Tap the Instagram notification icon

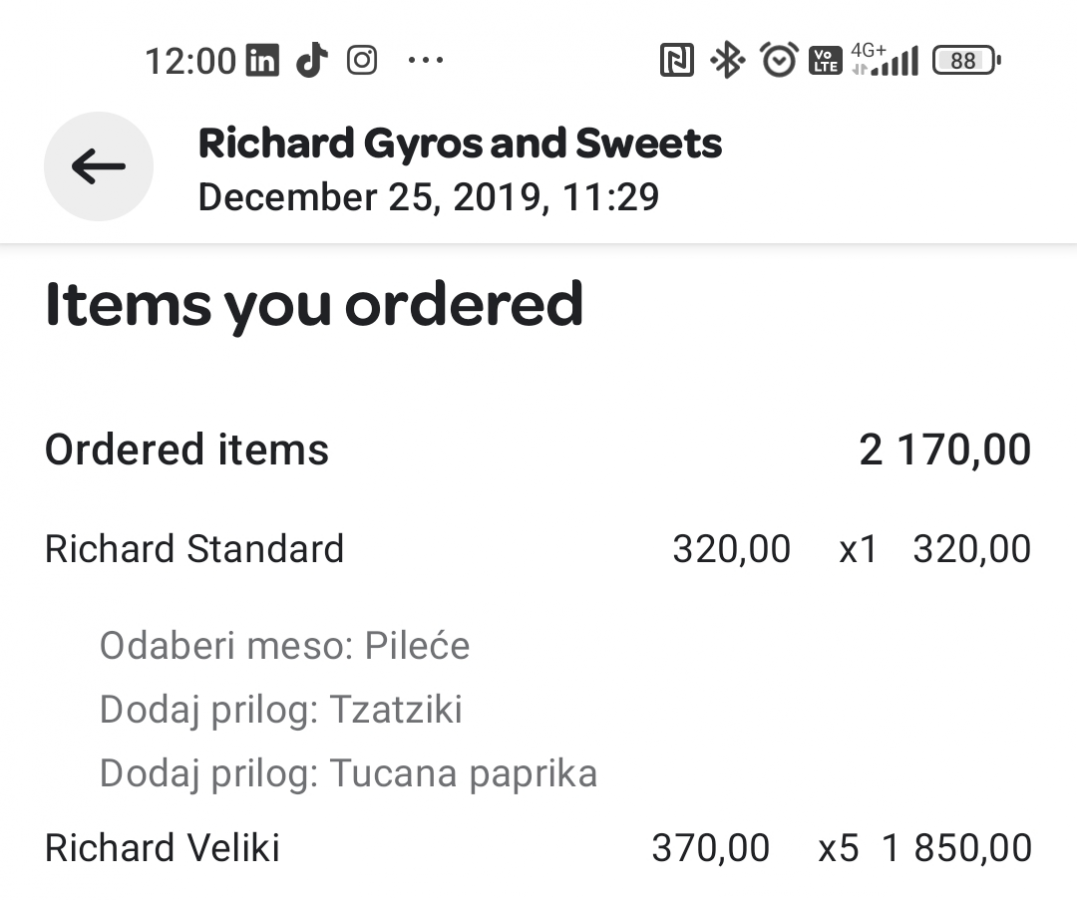362,61
